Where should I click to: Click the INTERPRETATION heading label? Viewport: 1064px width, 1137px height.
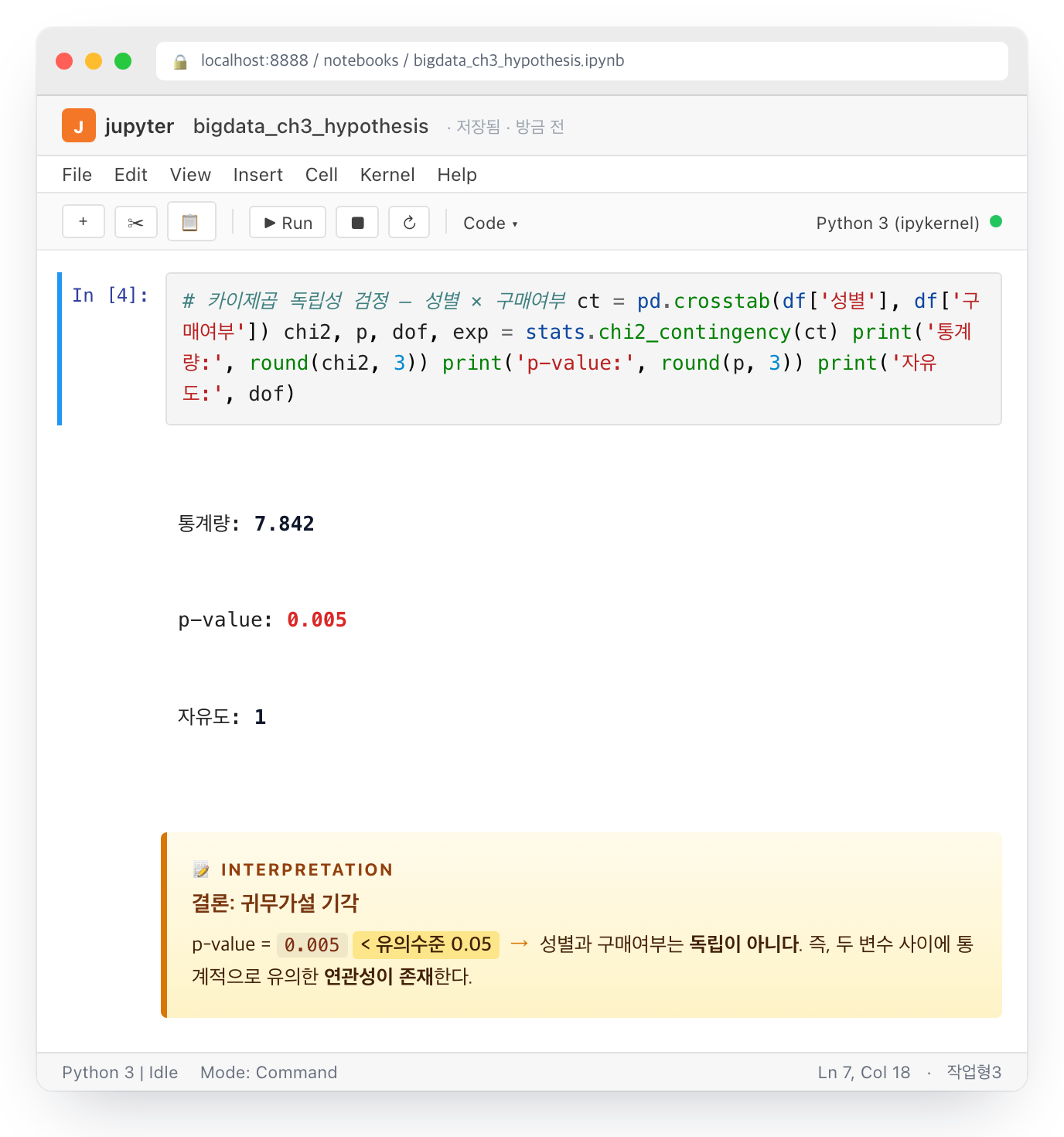[307, 869]
